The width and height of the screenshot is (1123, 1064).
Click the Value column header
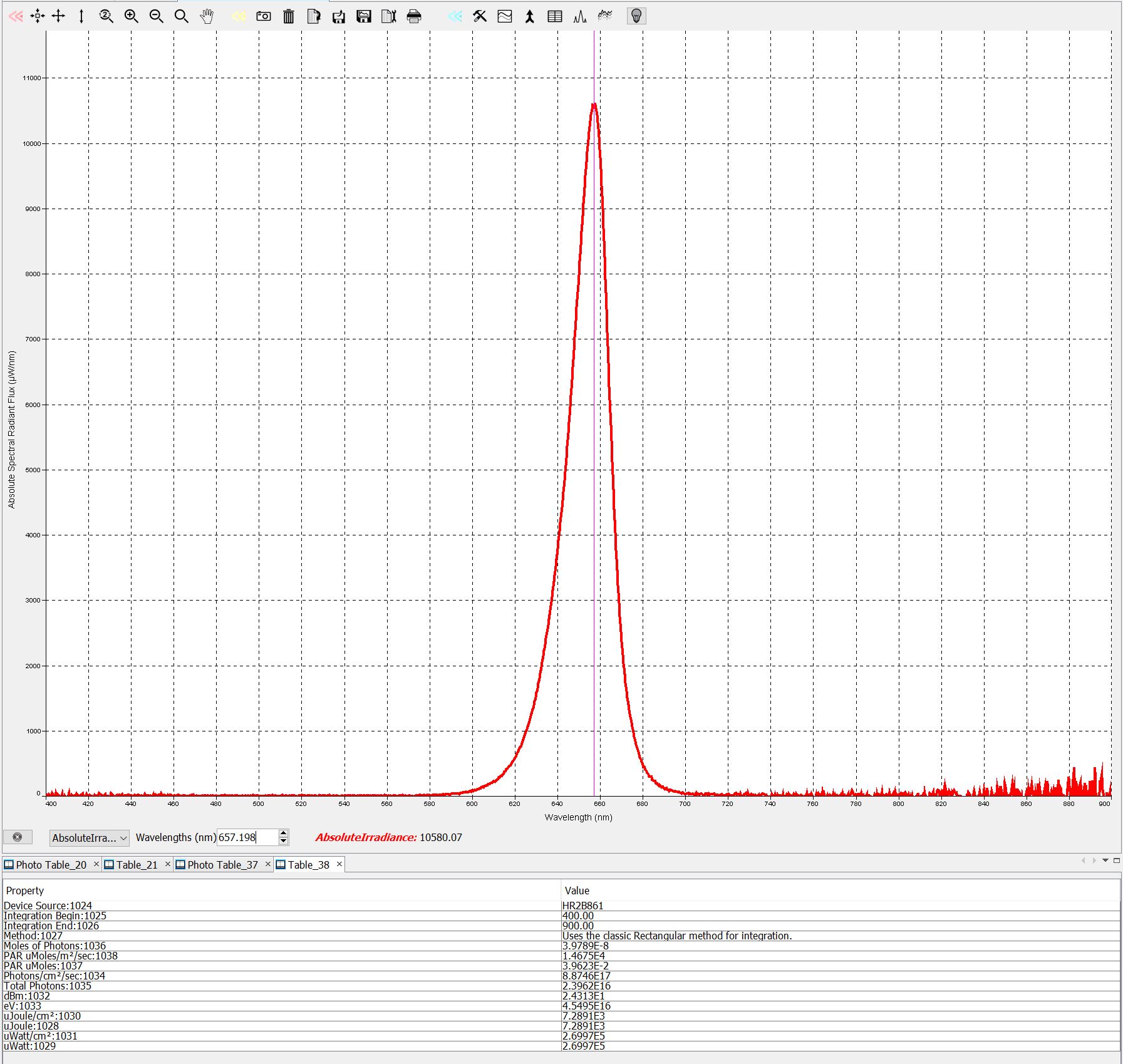tap(841, 891)
